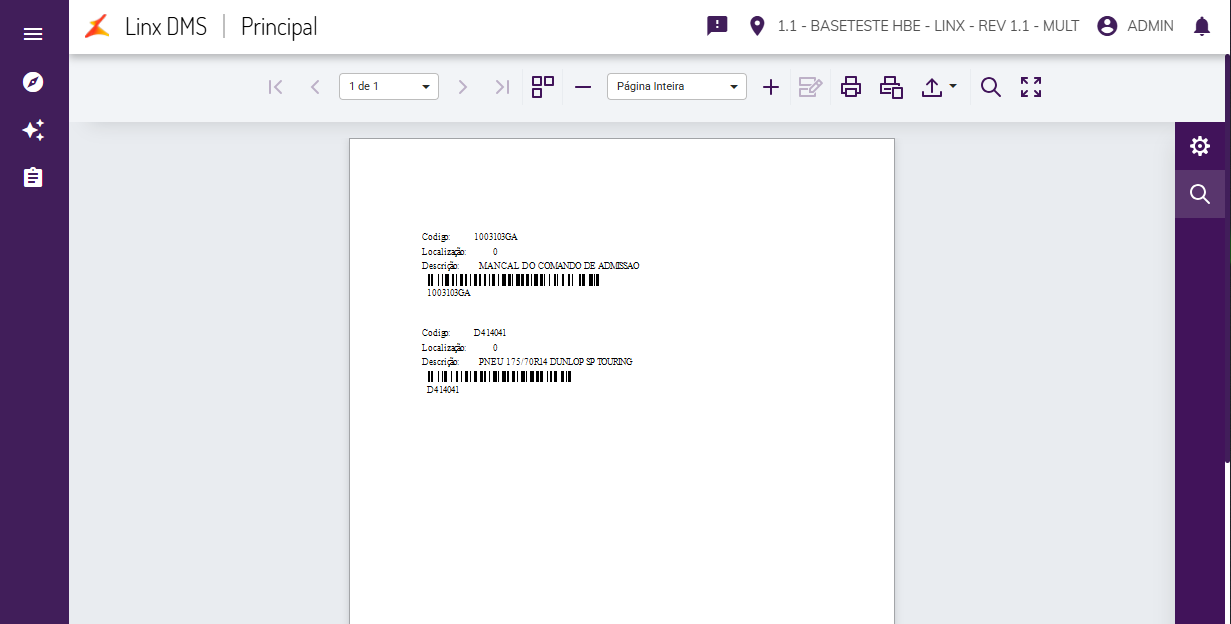The image size is (1231, 624).
Task: Enter full screen mode
Action: tap(1031, 87)
